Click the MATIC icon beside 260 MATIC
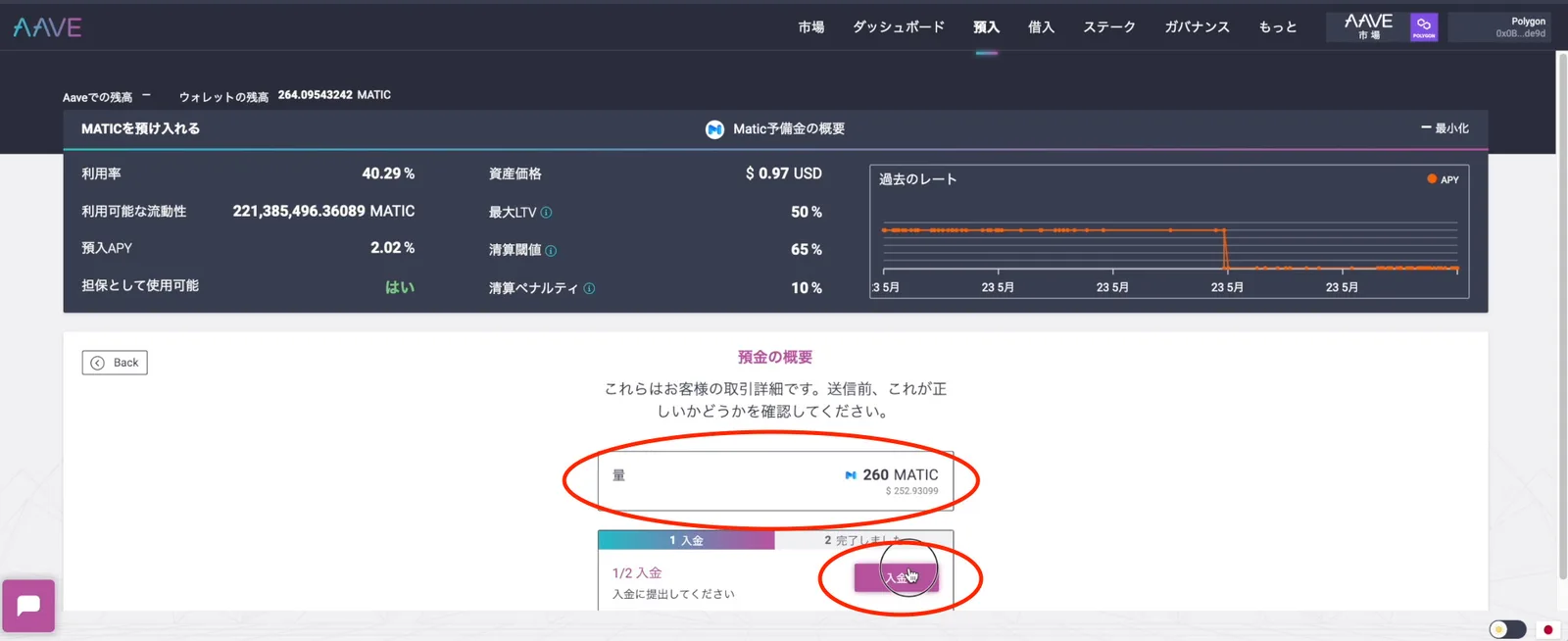The height and width of the screenshot is (641, 1568). click(x=851, y=475)
